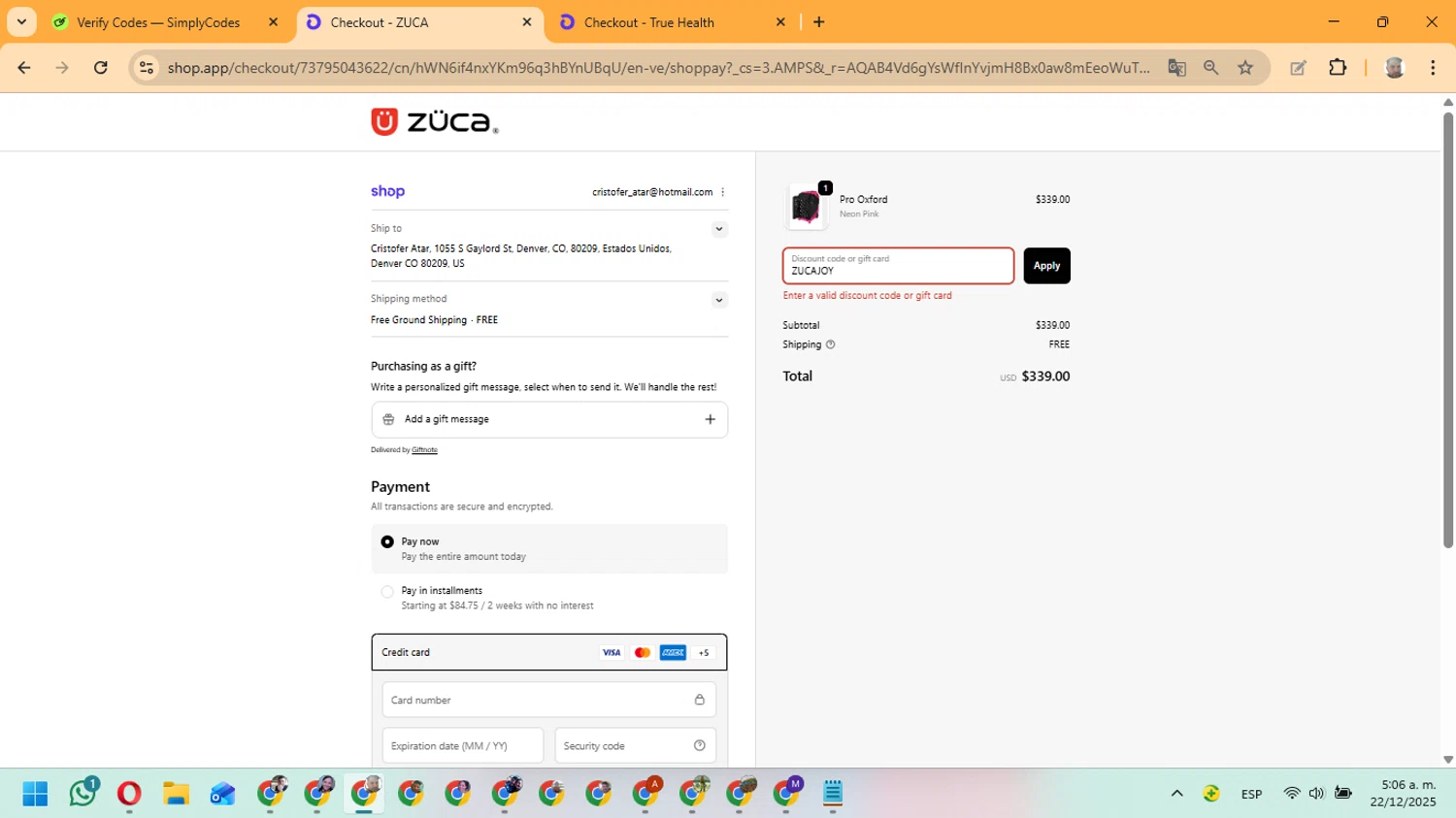Bookmark this page with star
1456x818 pixels.
pyautogui.click(x=1245, y=68)
